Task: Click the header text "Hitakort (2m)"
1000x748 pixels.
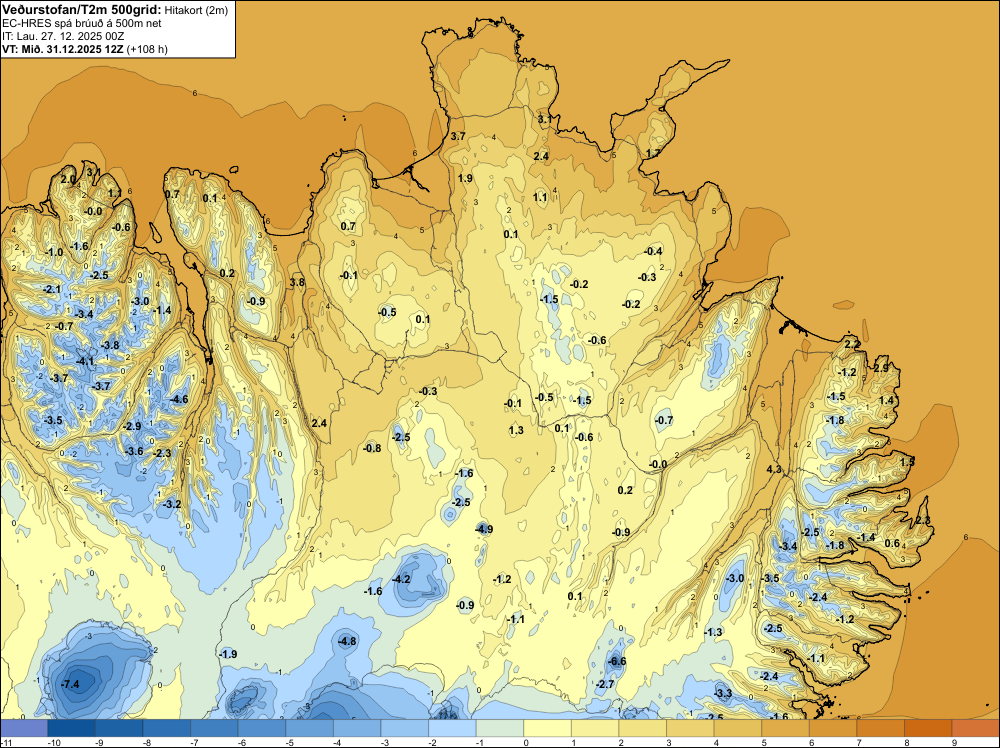Action: pos(196,10)
